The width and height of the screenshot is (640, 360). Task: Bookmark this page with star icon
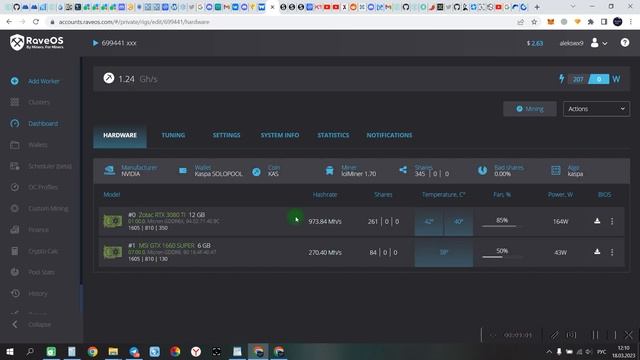tap(534, 22)
